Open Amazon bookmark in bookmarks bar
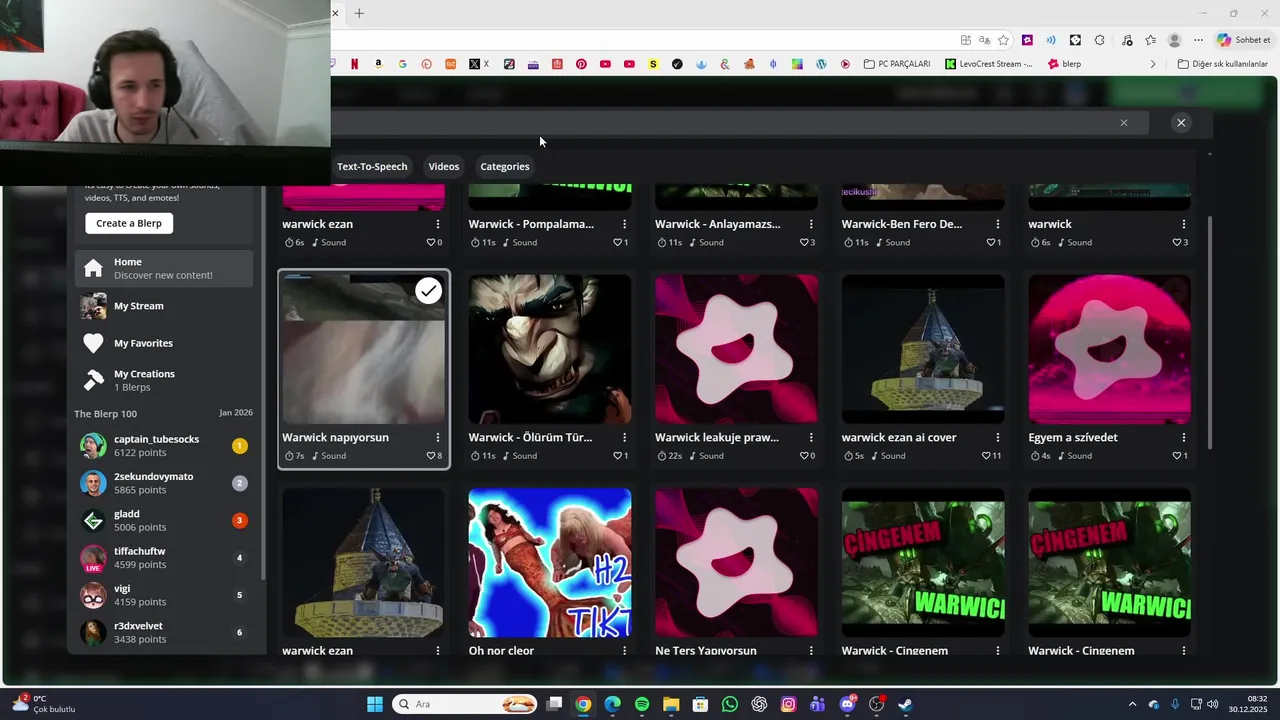Screen dimensions: 1280x720 pos(378,64)
